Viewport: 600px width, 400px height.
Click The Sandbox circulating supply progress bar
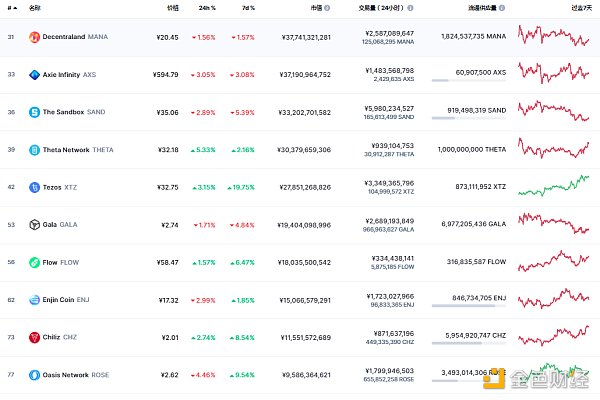tap(469, 118)
